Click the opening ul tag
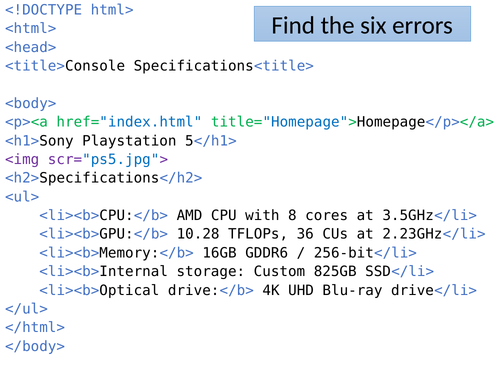Image resolution: width=500 pixels, height=375 pixels. [x=22, y=197]
